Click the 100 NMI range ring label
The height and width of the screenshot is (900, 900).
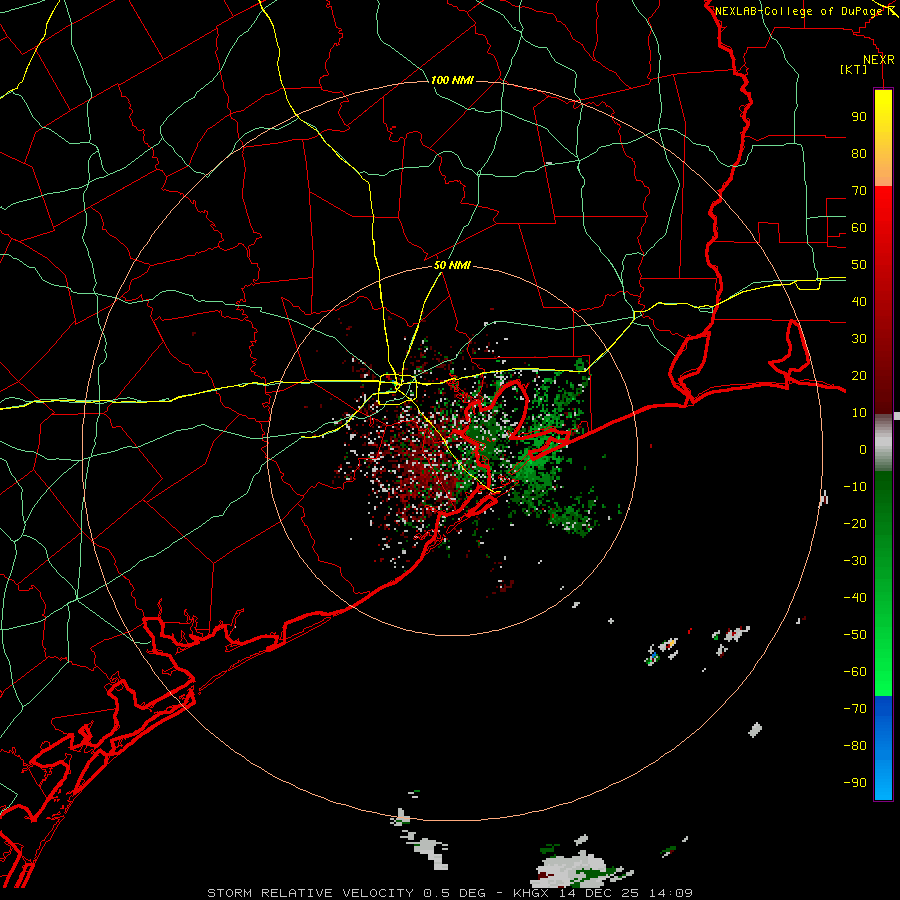click(x=452, y=80)
